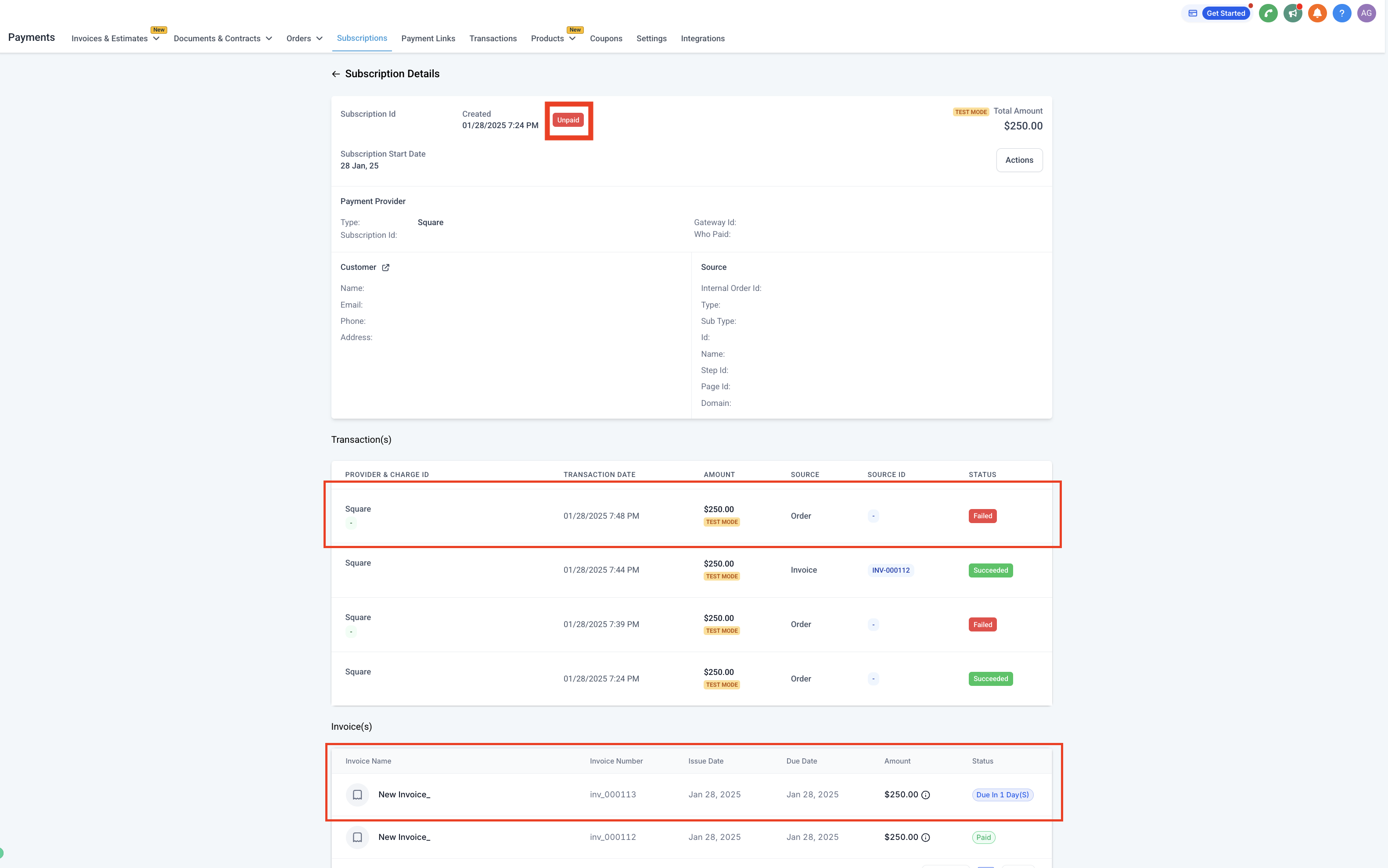Expand Documents & Contracts menu
Viewport: 1388px width, 868px height.
coord(223,39)
